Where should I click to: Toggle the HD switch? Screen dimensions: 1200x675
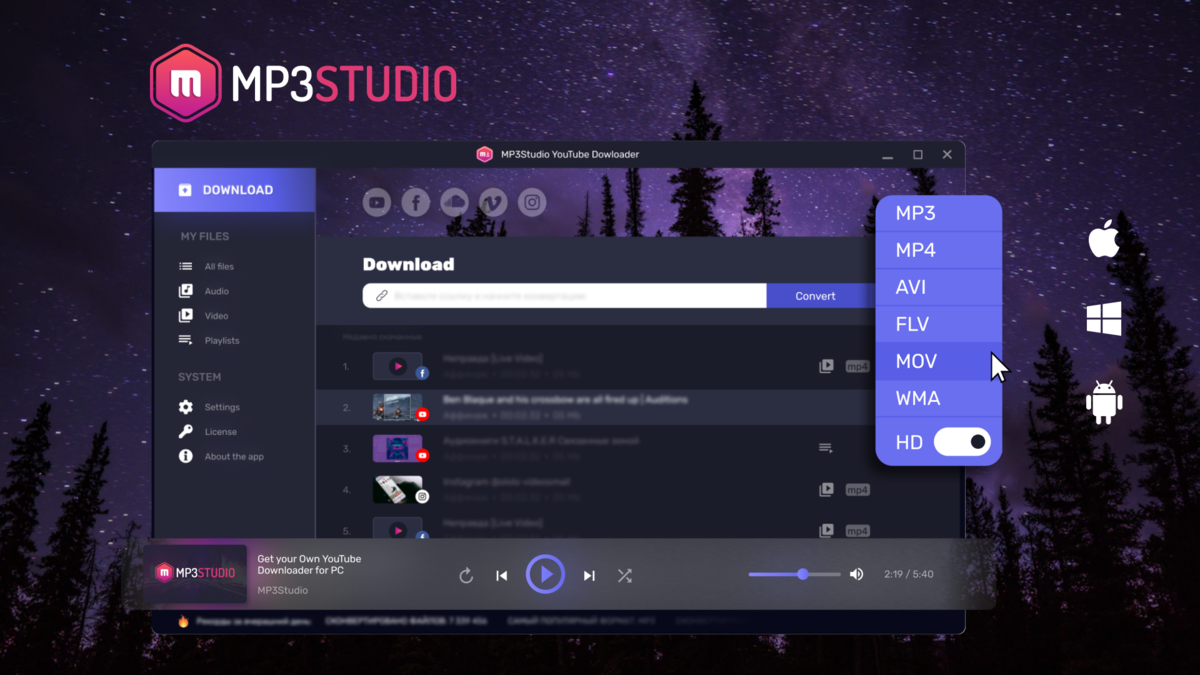[961, 442]
